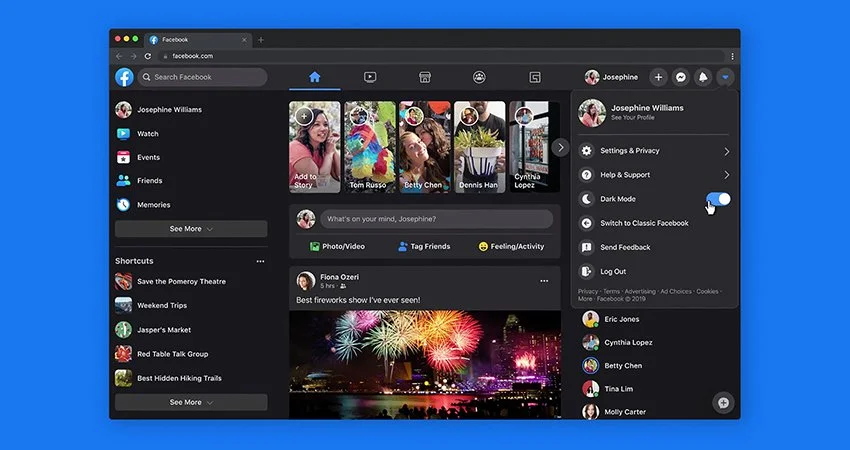Select Log Out from the menu
850x450 pixels.
(x=613, y=271)
